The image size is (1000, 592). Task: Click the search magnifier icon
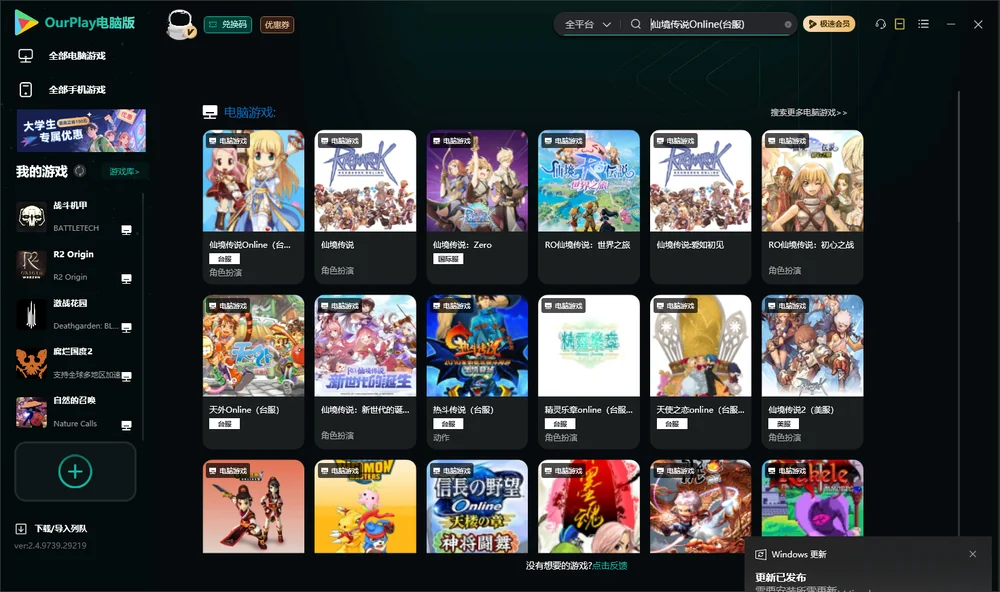635,24
